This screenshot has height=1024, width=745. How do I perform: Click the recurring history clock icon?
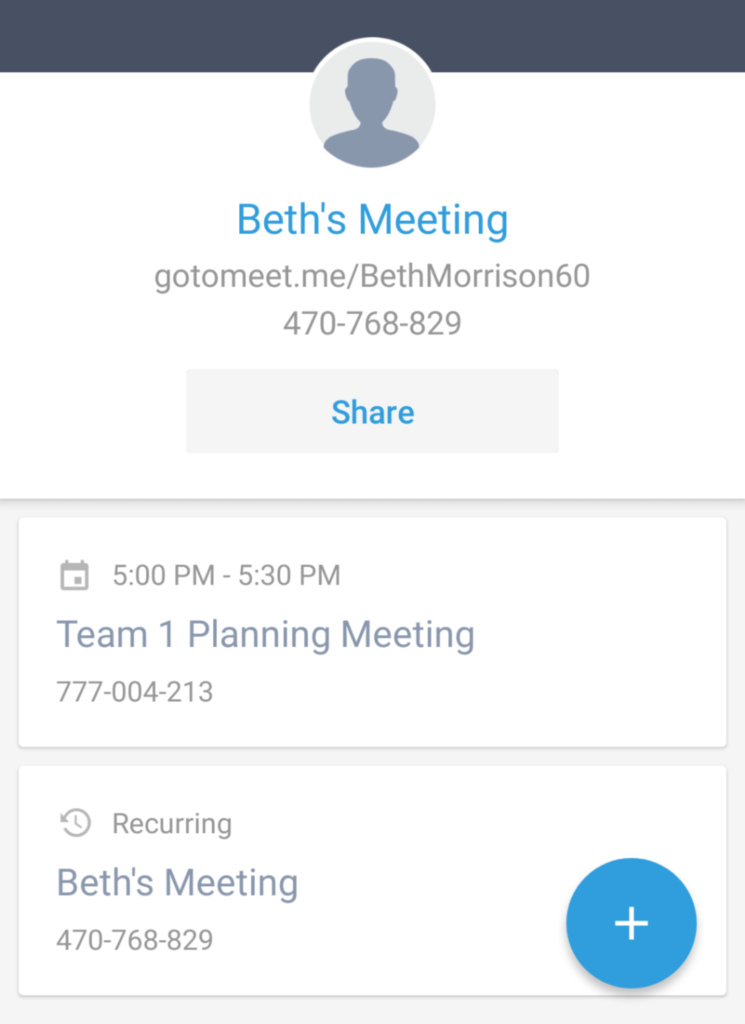point(76,823)
